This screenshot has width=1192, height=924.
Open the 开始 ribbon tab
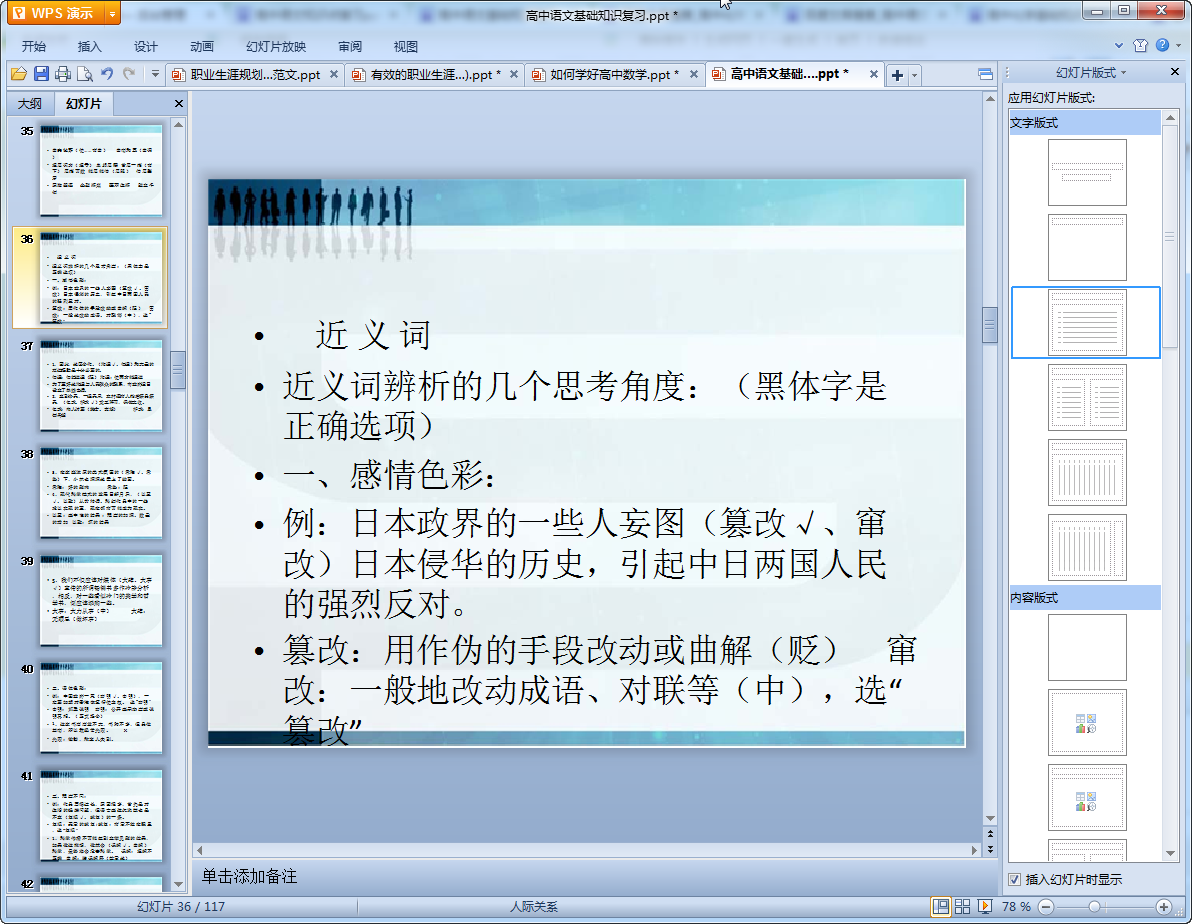(x=34, y=46)
